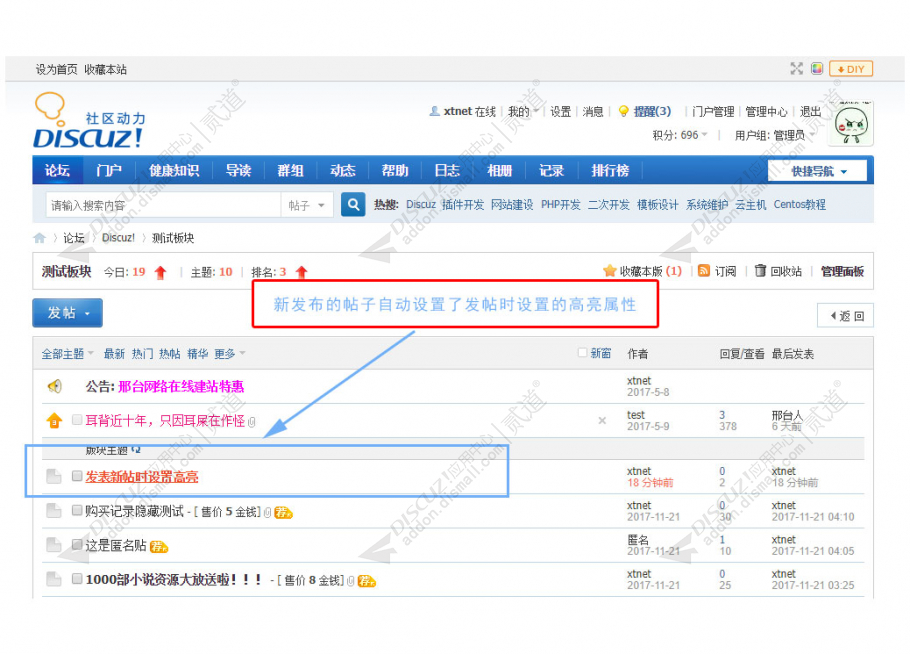Click thread folder icon beside 1000部小说资源大放送
The image size is (910, 654).
[x=54, y=579]
